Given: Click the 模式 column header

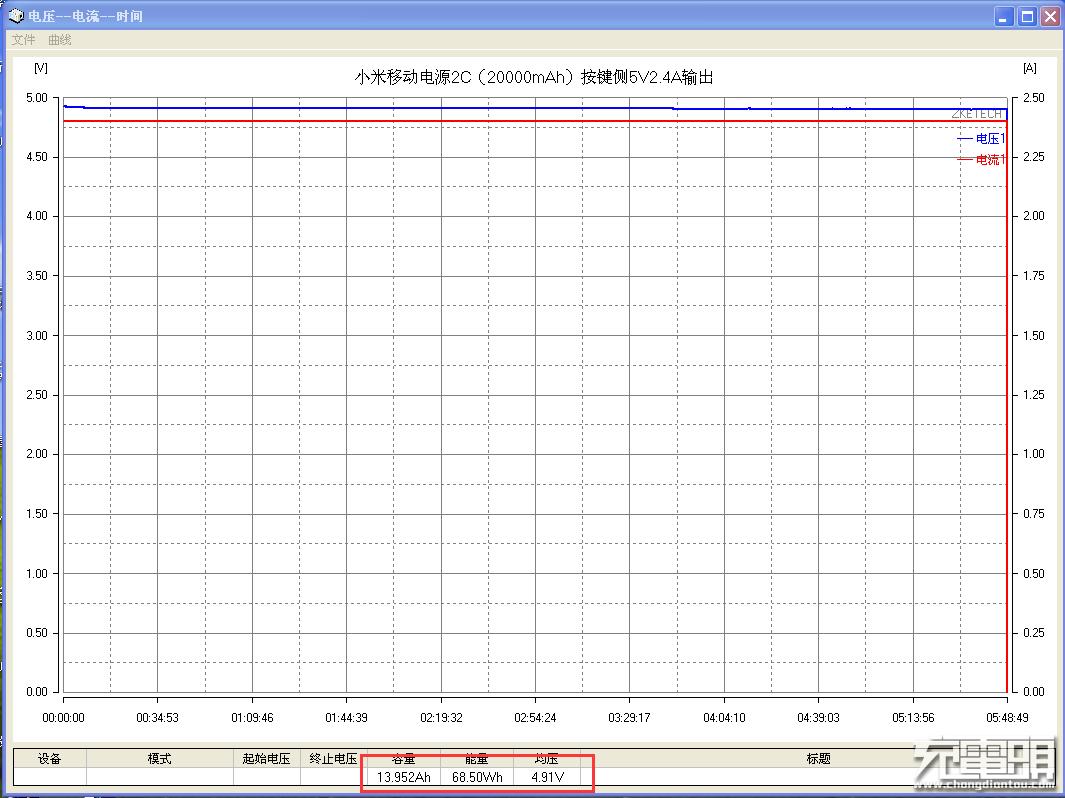Looking at the screenshot, I should (158, 758).
